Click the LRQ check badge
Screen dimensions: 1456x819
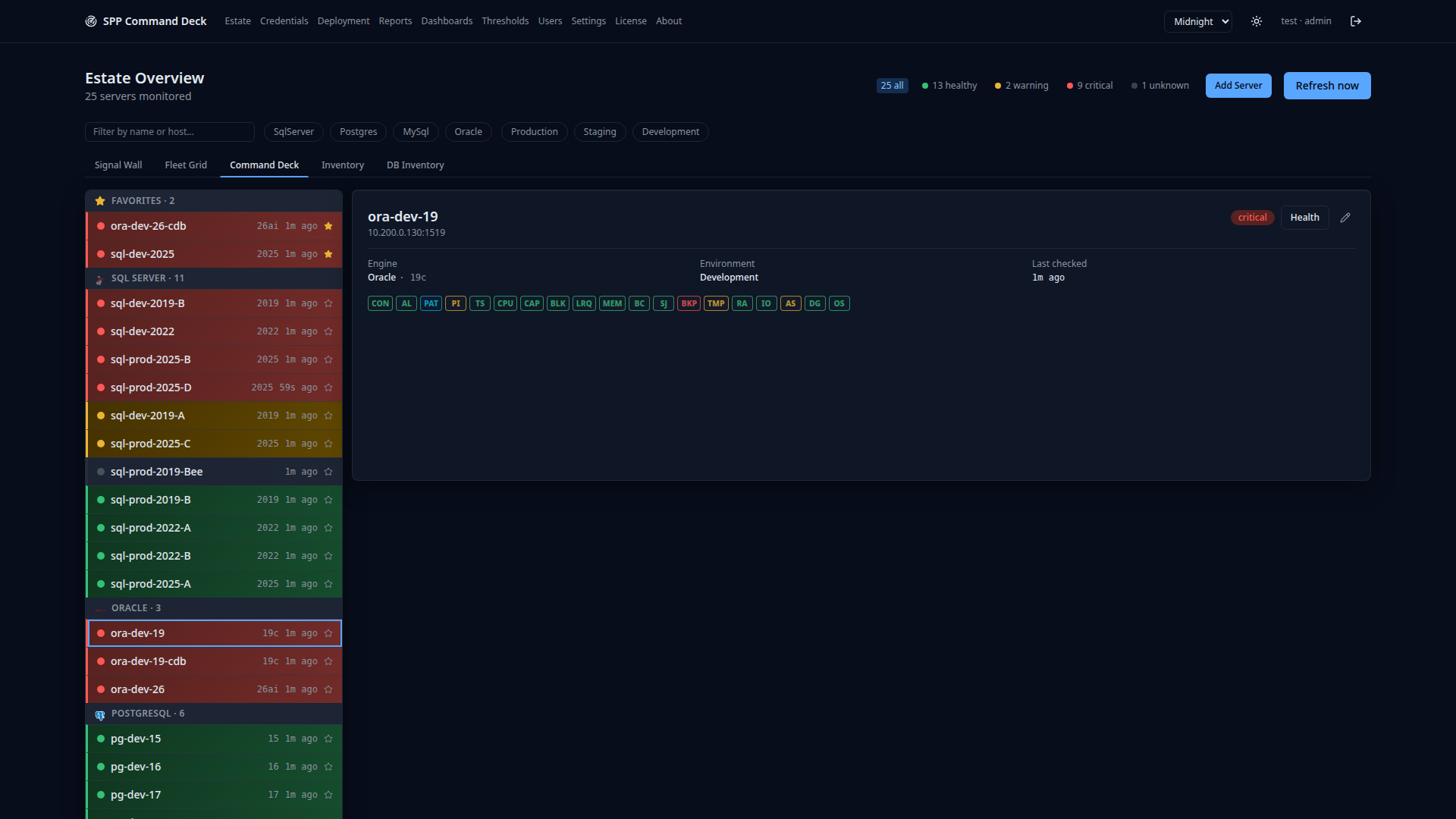coord(584,303)
